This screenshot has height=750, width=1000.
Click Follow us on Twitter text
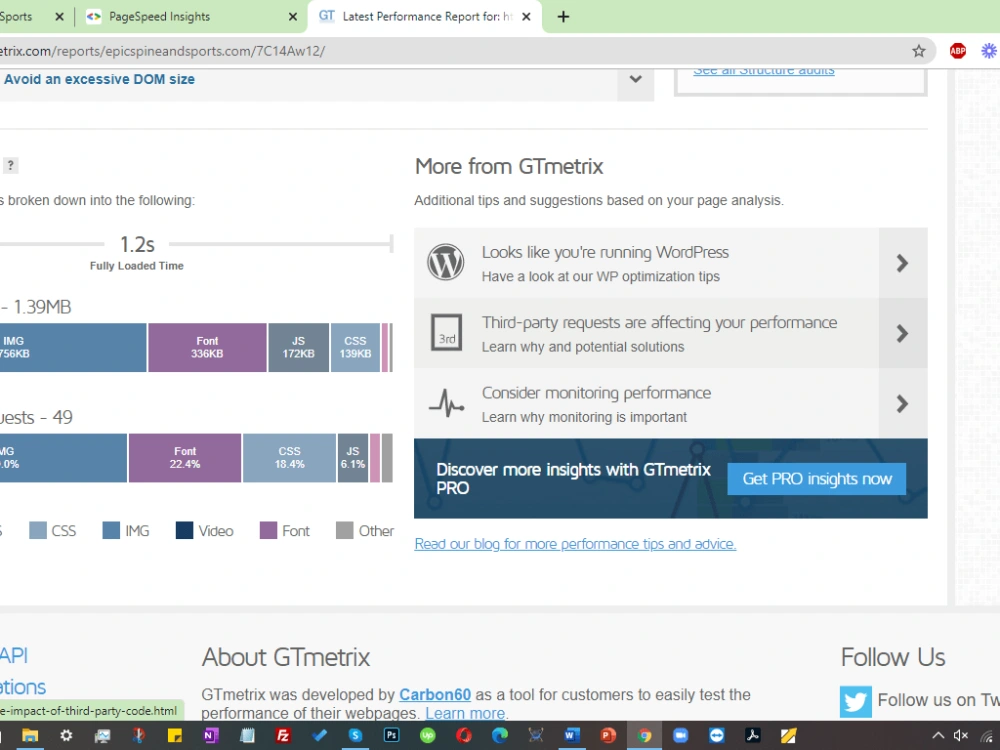tap(938, 700)
